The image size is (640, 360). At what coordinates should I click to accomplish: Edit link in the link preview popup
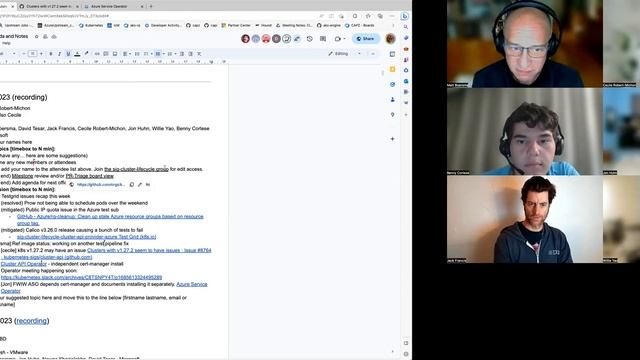(140, 184)
